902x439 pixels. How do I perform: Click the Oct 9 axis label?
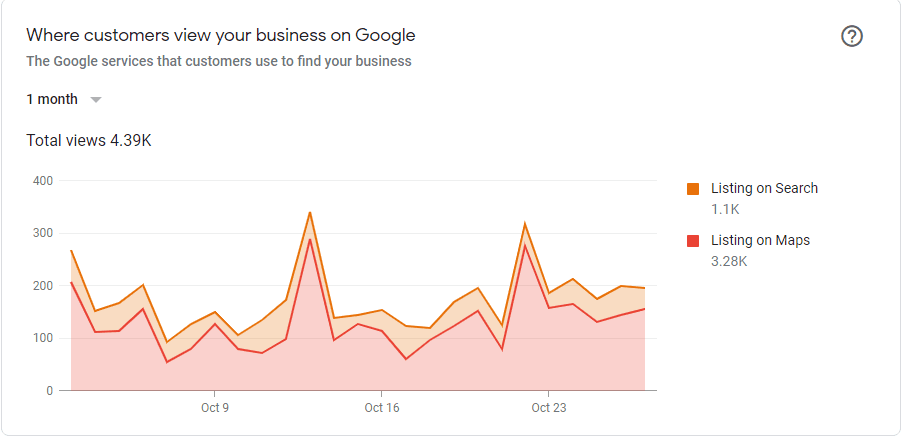pyautogui.click(x=215, y=408)
